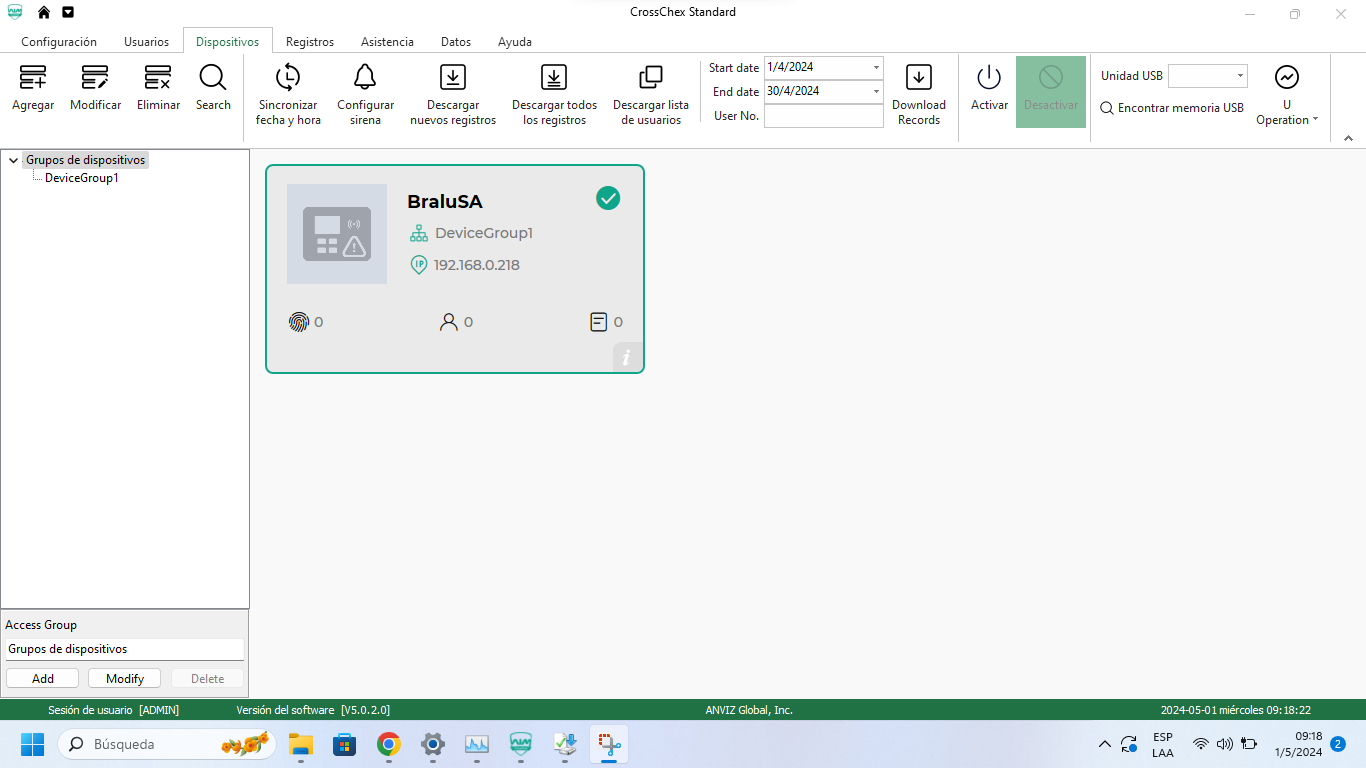Click the Agregar device icon
This screenshot has height=768, width=1366.
click(x=33, y=78)
